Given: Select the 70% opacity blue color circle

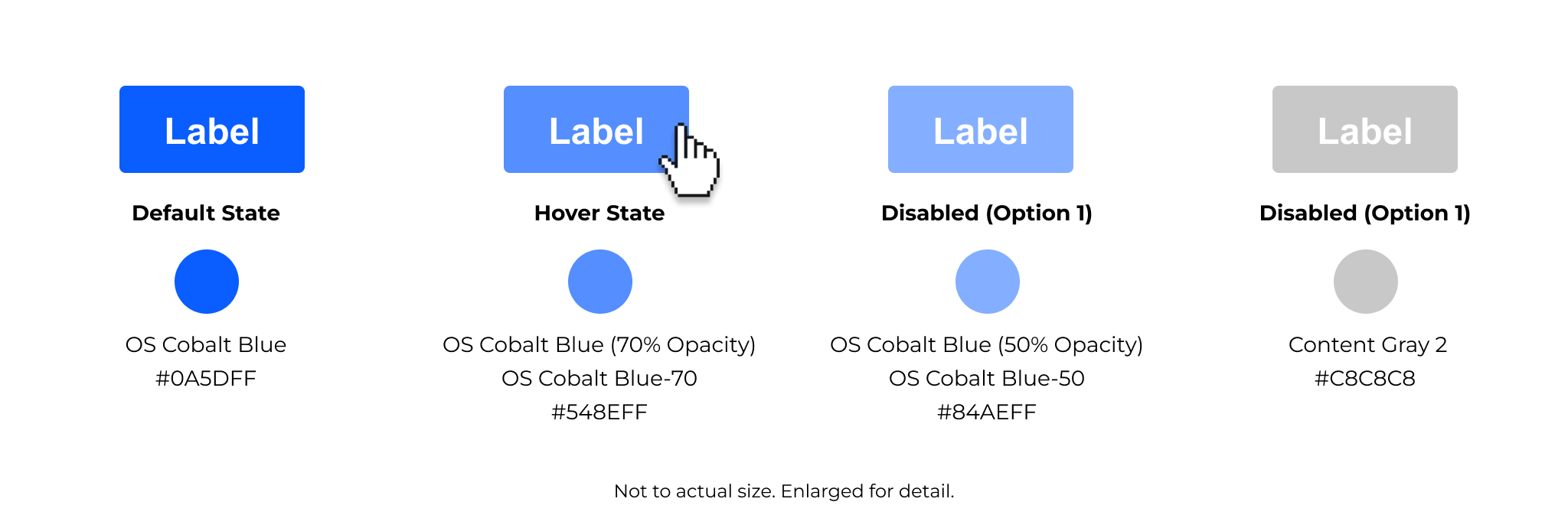Looking at the screenshot, I should coord(600,282).
